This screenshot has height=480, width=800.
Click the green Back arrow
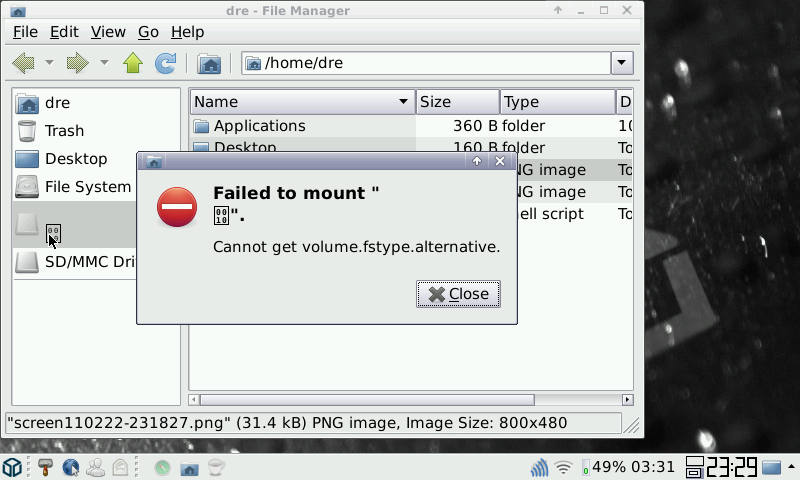pos(23,63)
